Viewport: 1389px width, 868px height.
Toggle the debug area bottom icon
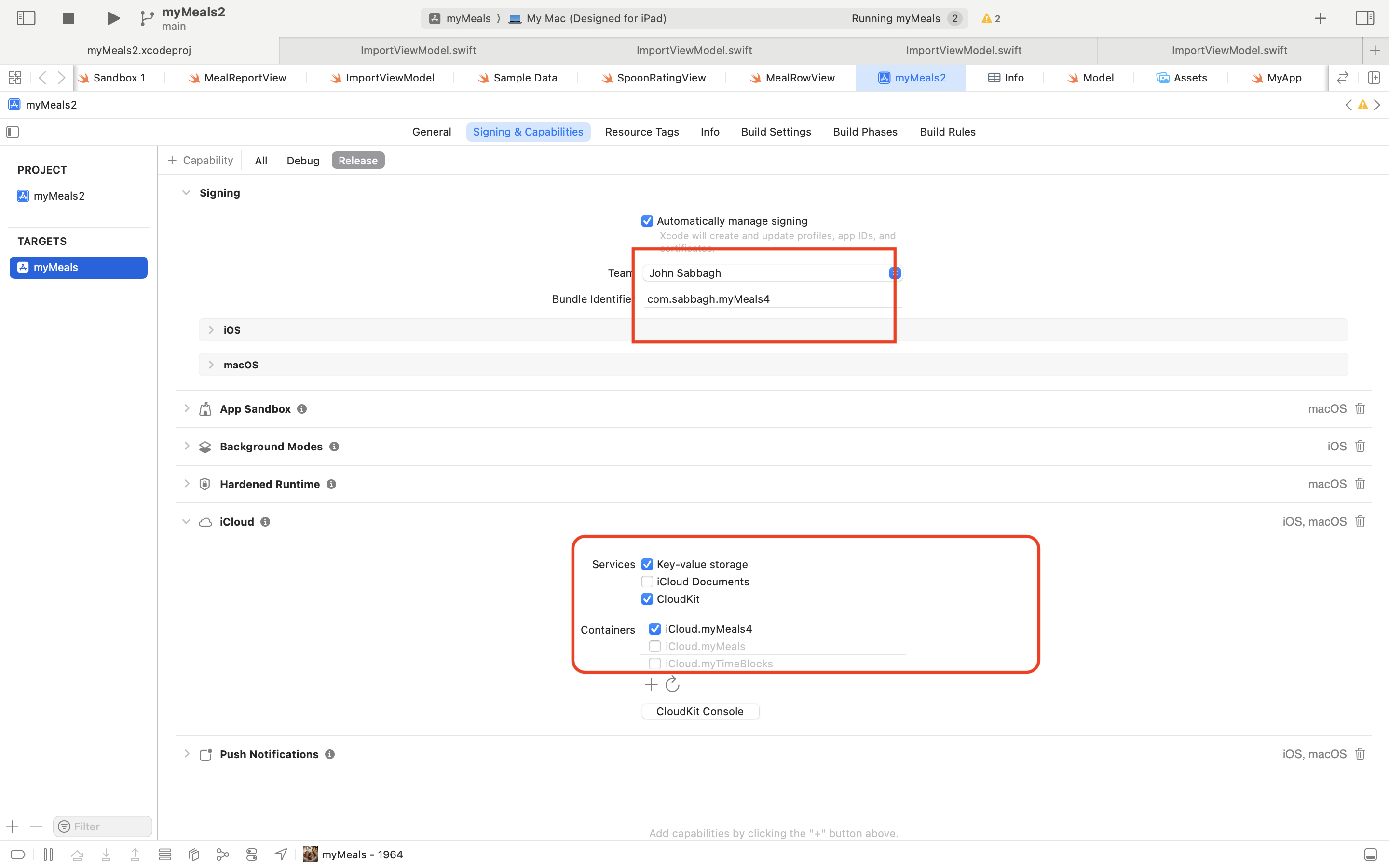(1370, 854)
